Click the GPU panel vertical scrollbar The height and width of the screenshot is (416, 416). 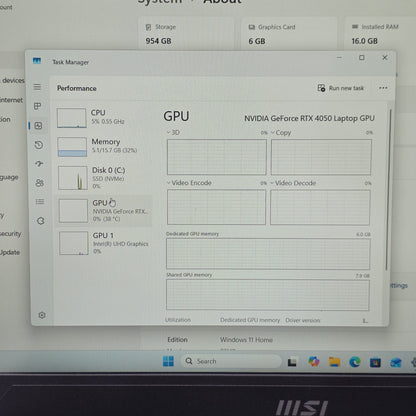tap(387, 189)
